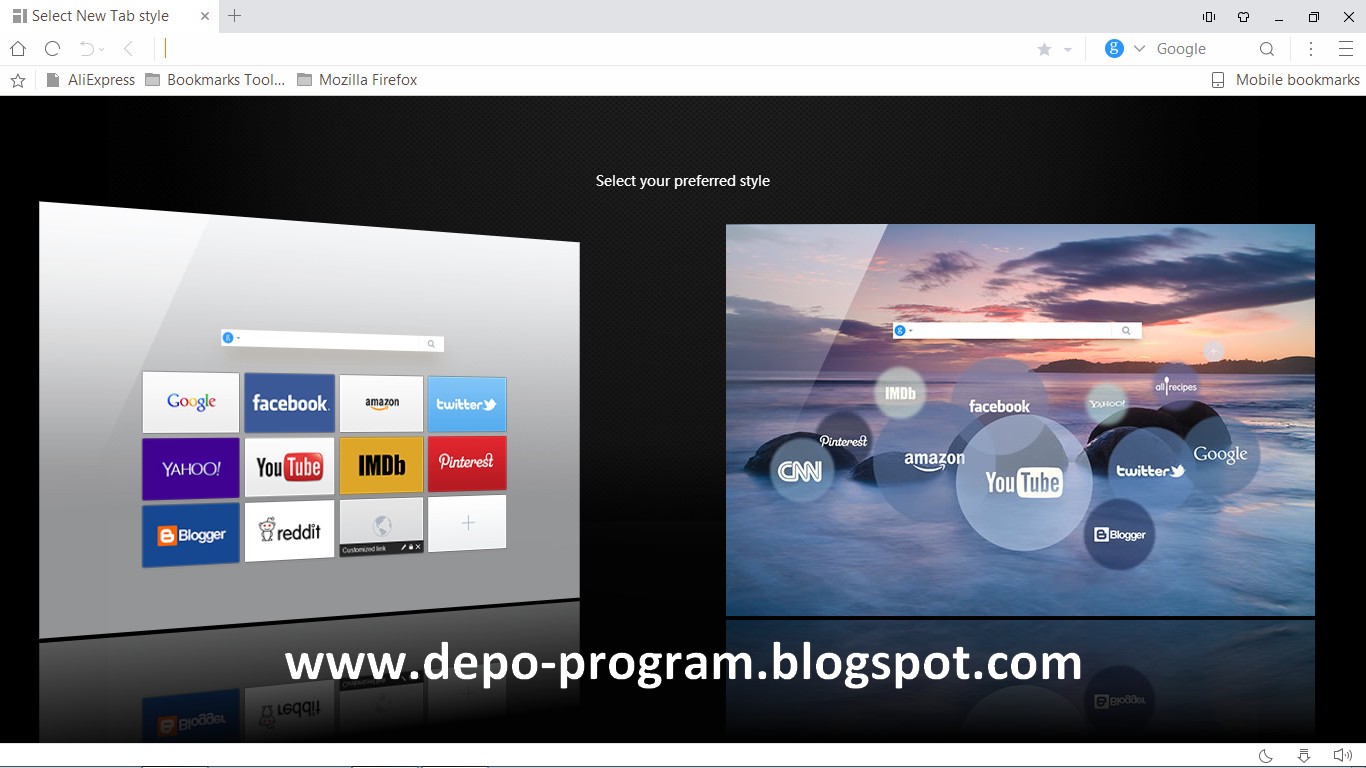1366x768 pixels.
Task: Open the skin shirt icon in title bar
Action: tap(1243, 17)
